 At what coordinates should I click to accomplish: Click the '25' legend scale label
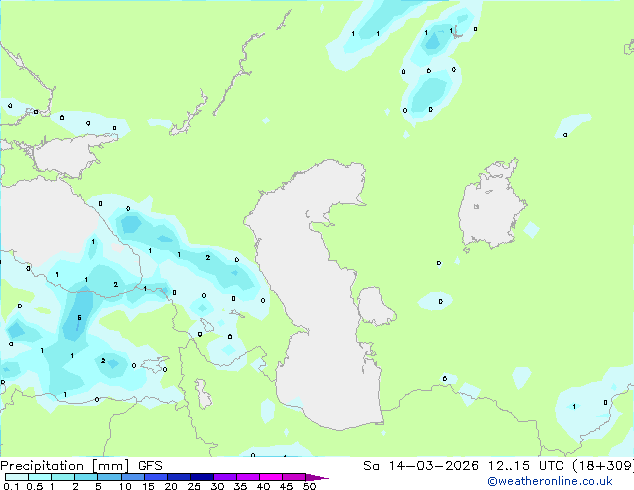click(x=194, y=486)
